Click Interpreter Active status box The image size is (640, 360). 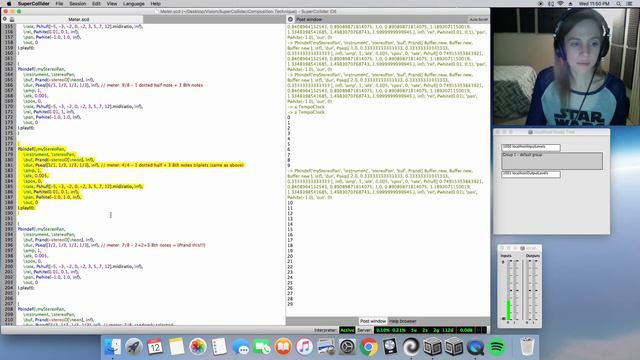(x=347, y=330)
